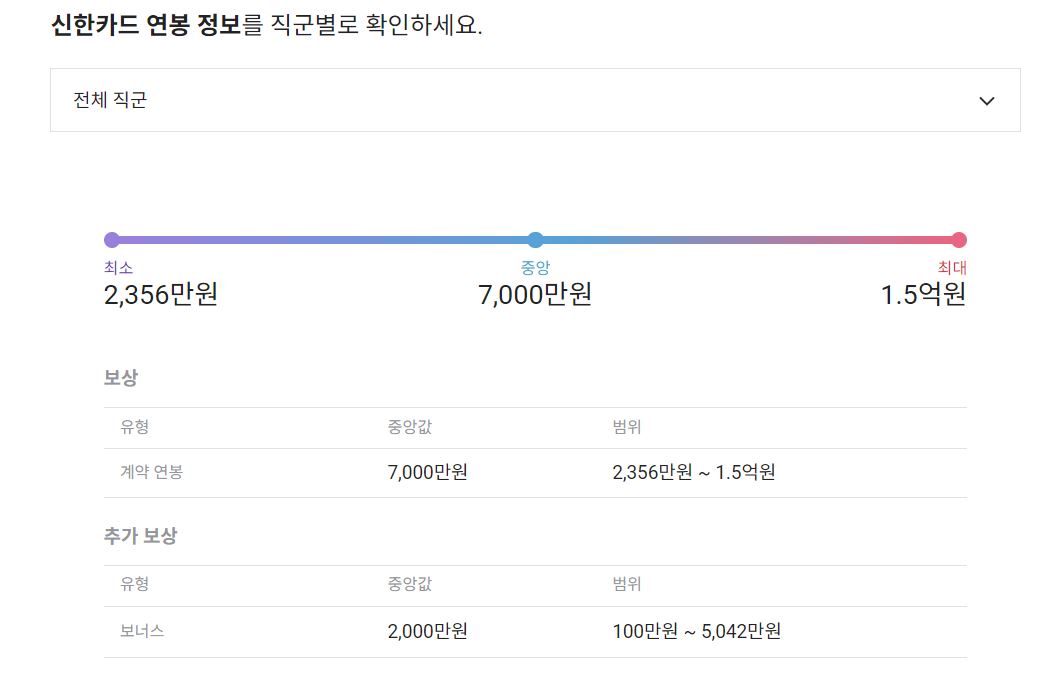The image size is (1063, 698).
Task: Select the purple minimum salary marker dot
Action: [x=111, y=239]
